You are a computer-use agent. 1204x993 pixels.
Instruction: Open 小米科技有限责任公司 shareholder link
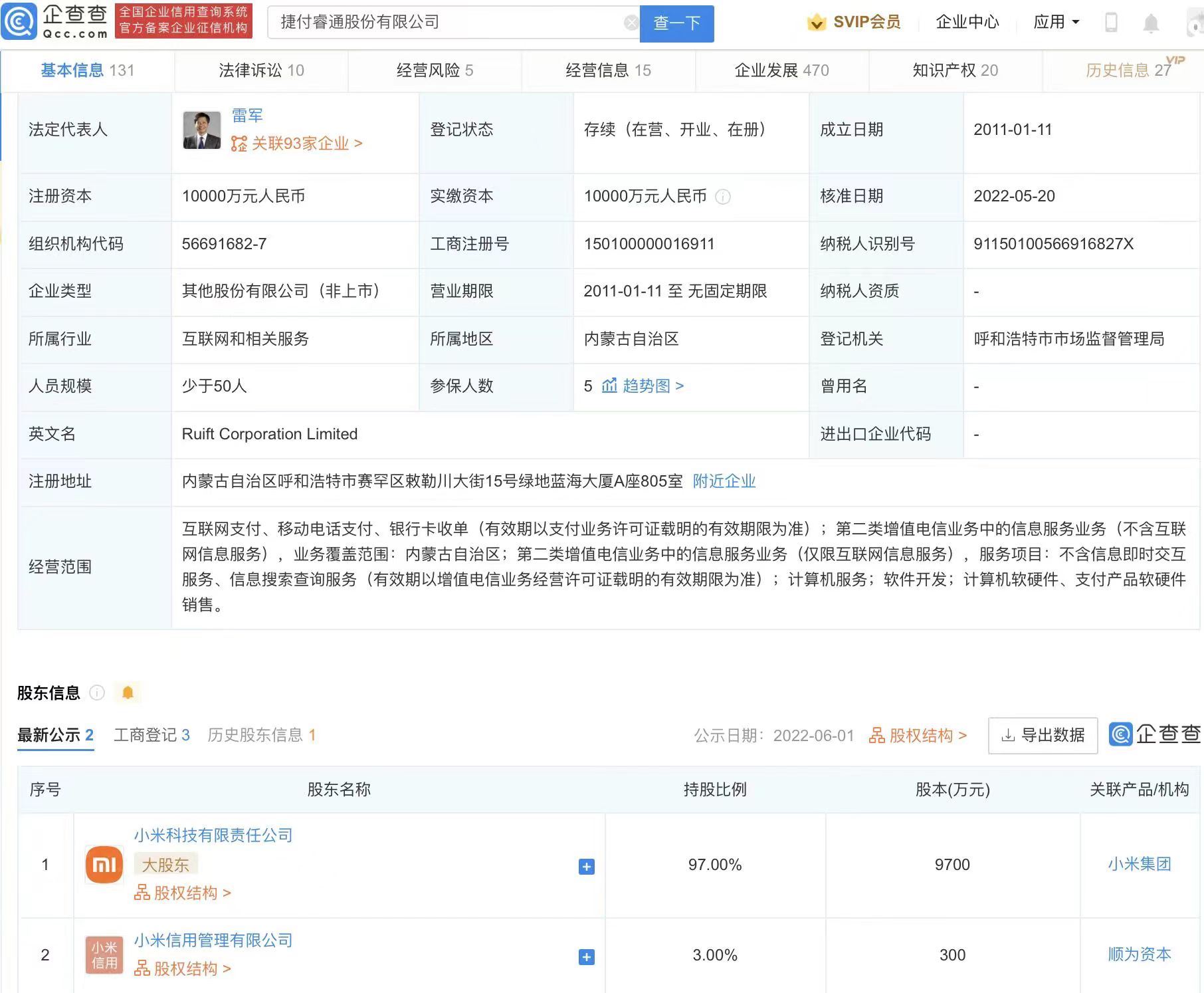pyautogui.click(x=213, y=835)
